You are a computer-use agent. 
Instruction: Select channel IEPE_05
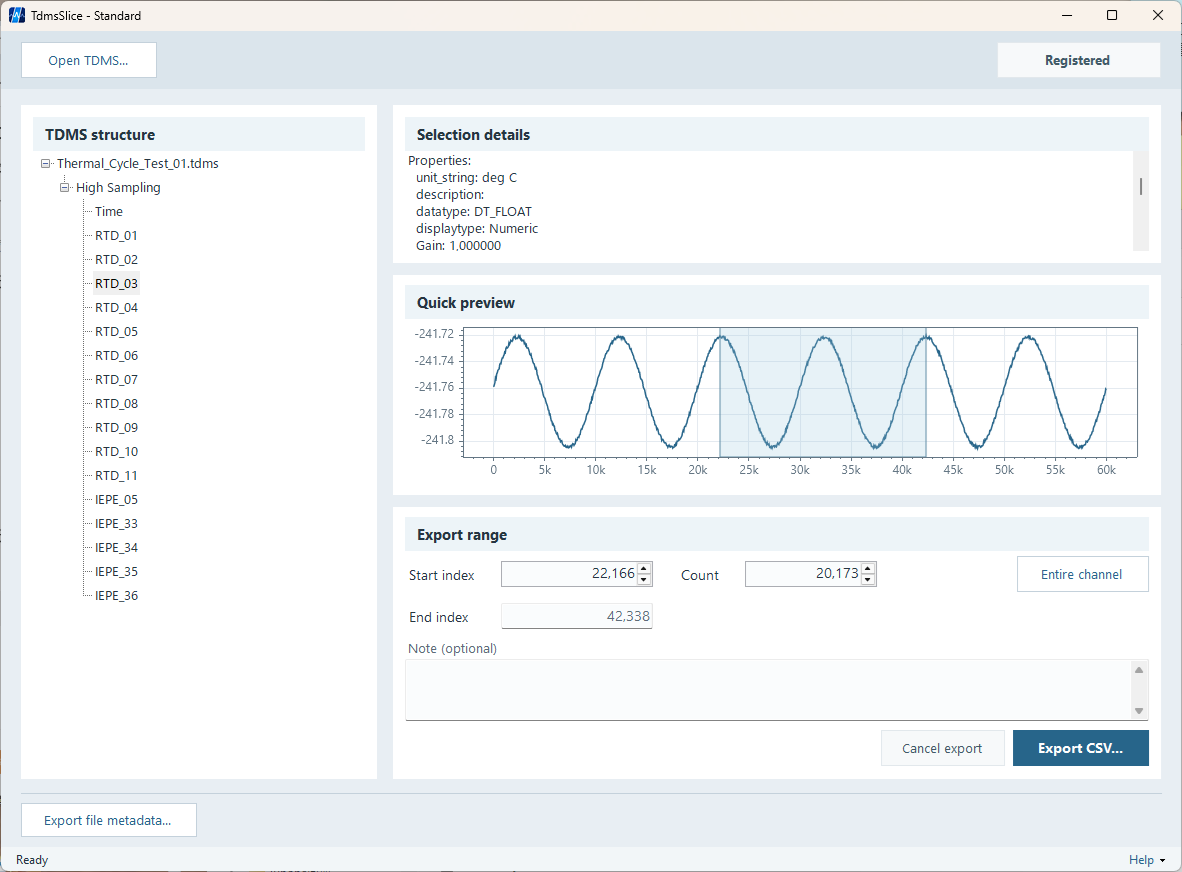click(116, 500)
